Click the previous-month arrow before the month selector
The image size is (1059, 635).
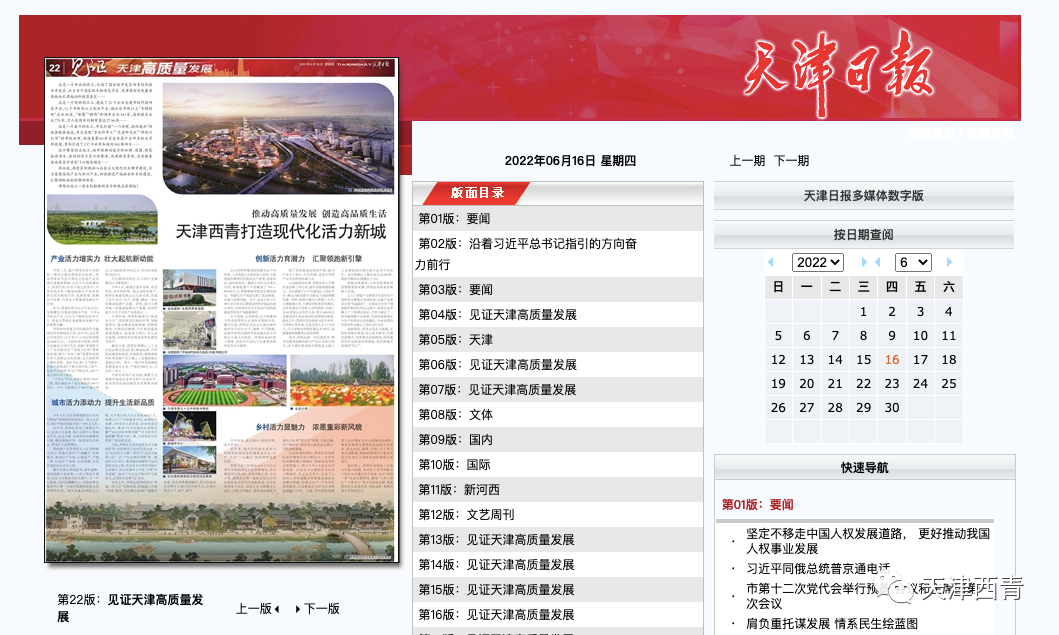(877, 262)
